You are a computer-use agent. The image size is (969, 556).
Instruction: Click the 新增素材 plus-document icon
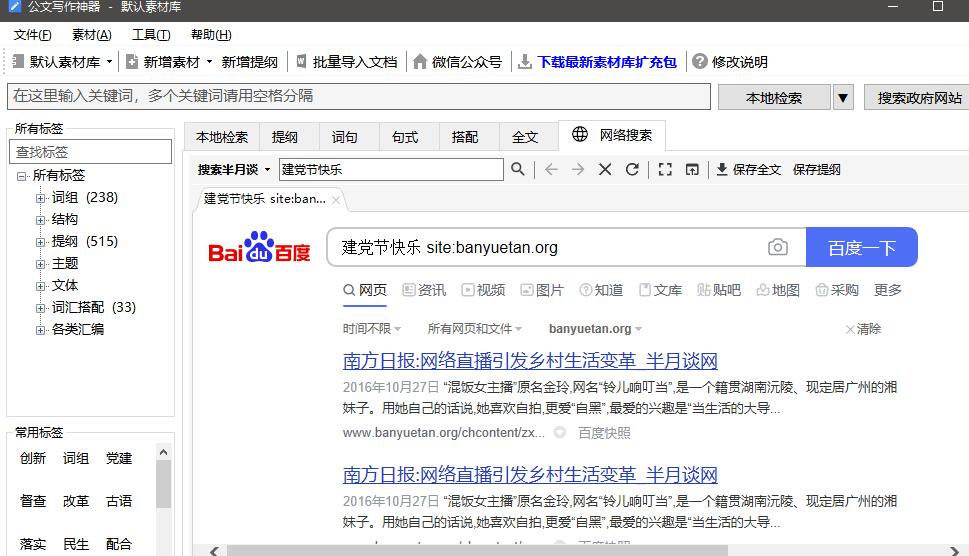pos(132,62)
